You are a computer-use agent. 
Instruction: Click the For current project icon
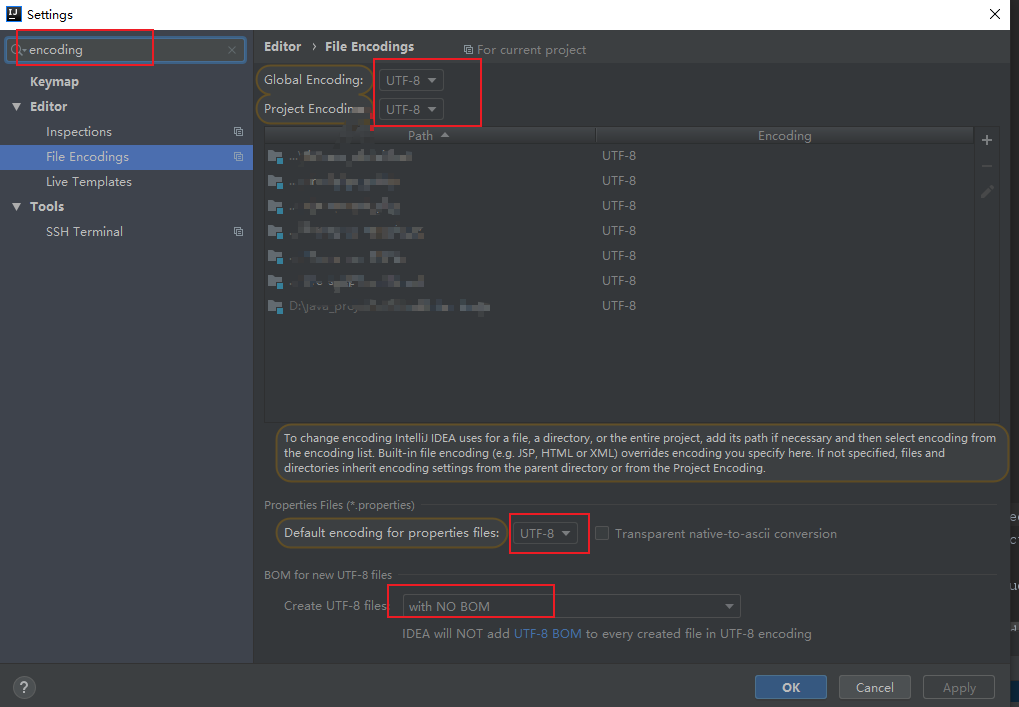pyautogui.click(x=468, y=50)
